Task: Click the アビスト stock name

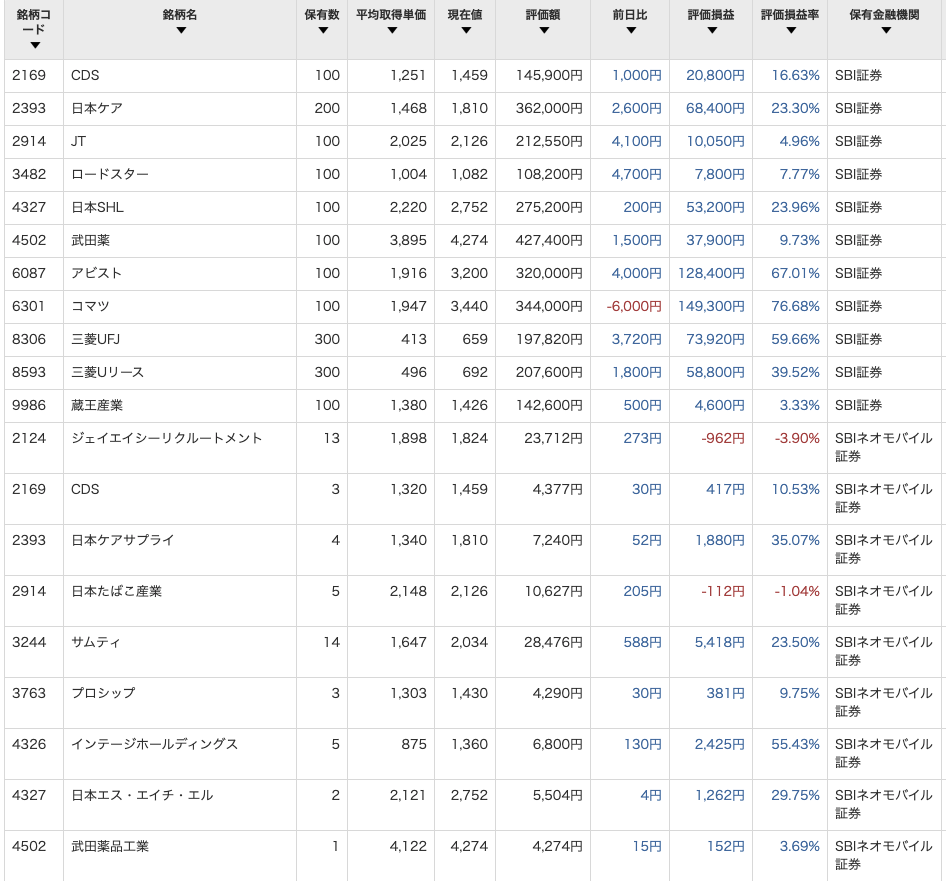Action: (x=97, y=273)
